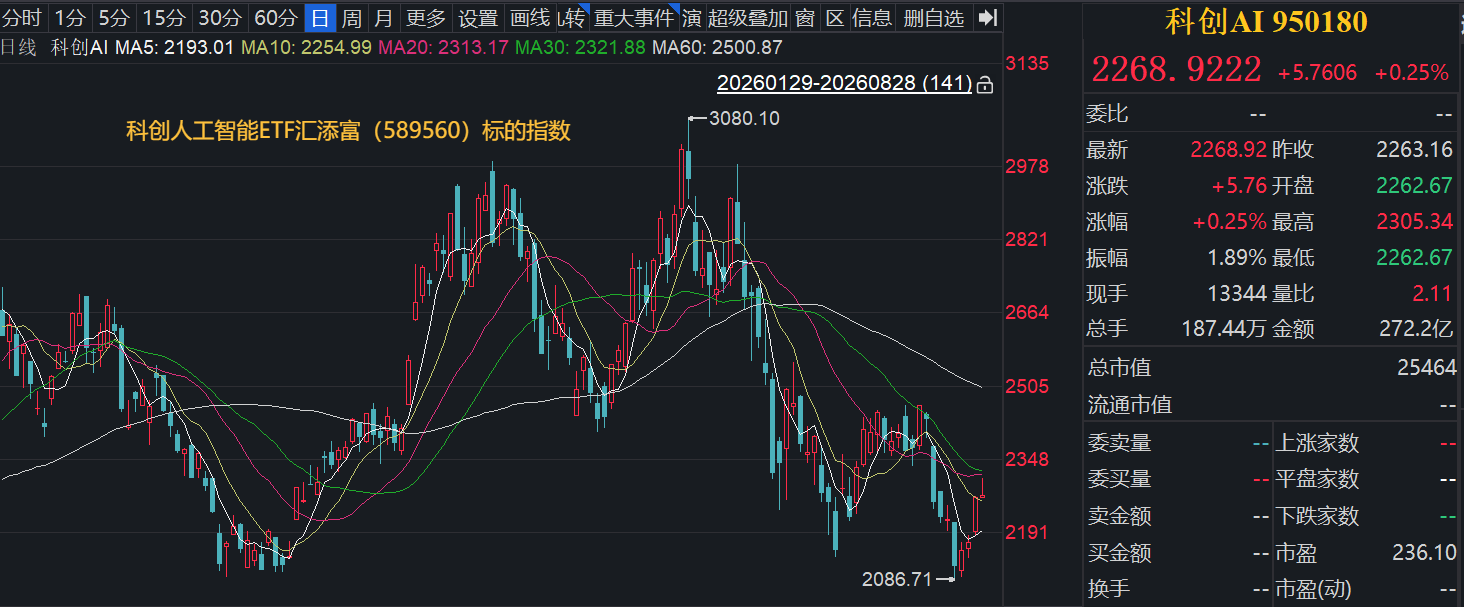The height and width of the screenshot is (607, 1464).
Task: Toggle the 重大事件 major events display
Action: [635, 17]
